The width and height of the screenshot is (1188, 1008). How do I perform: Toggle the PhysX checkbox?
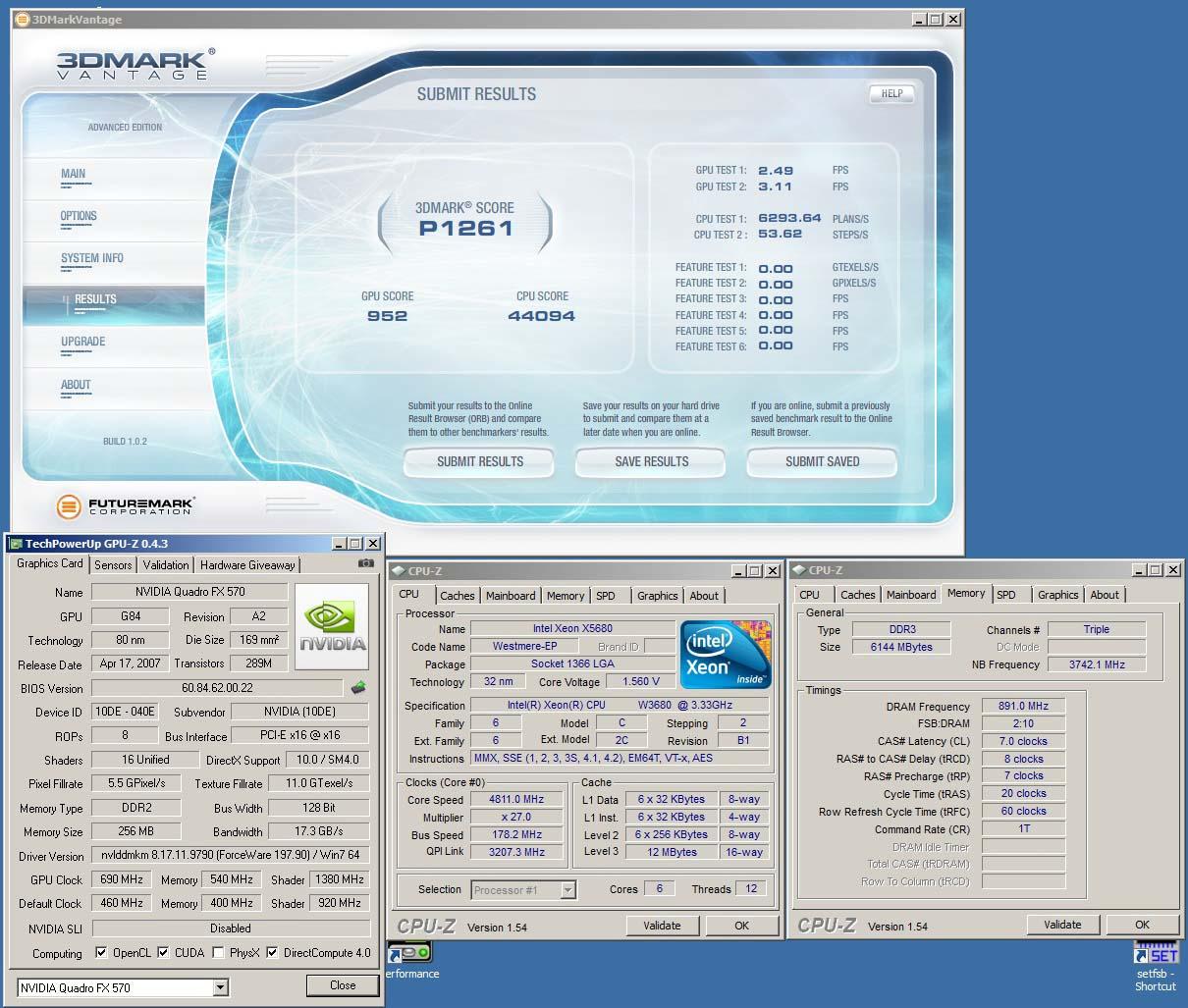coord(217,952)
